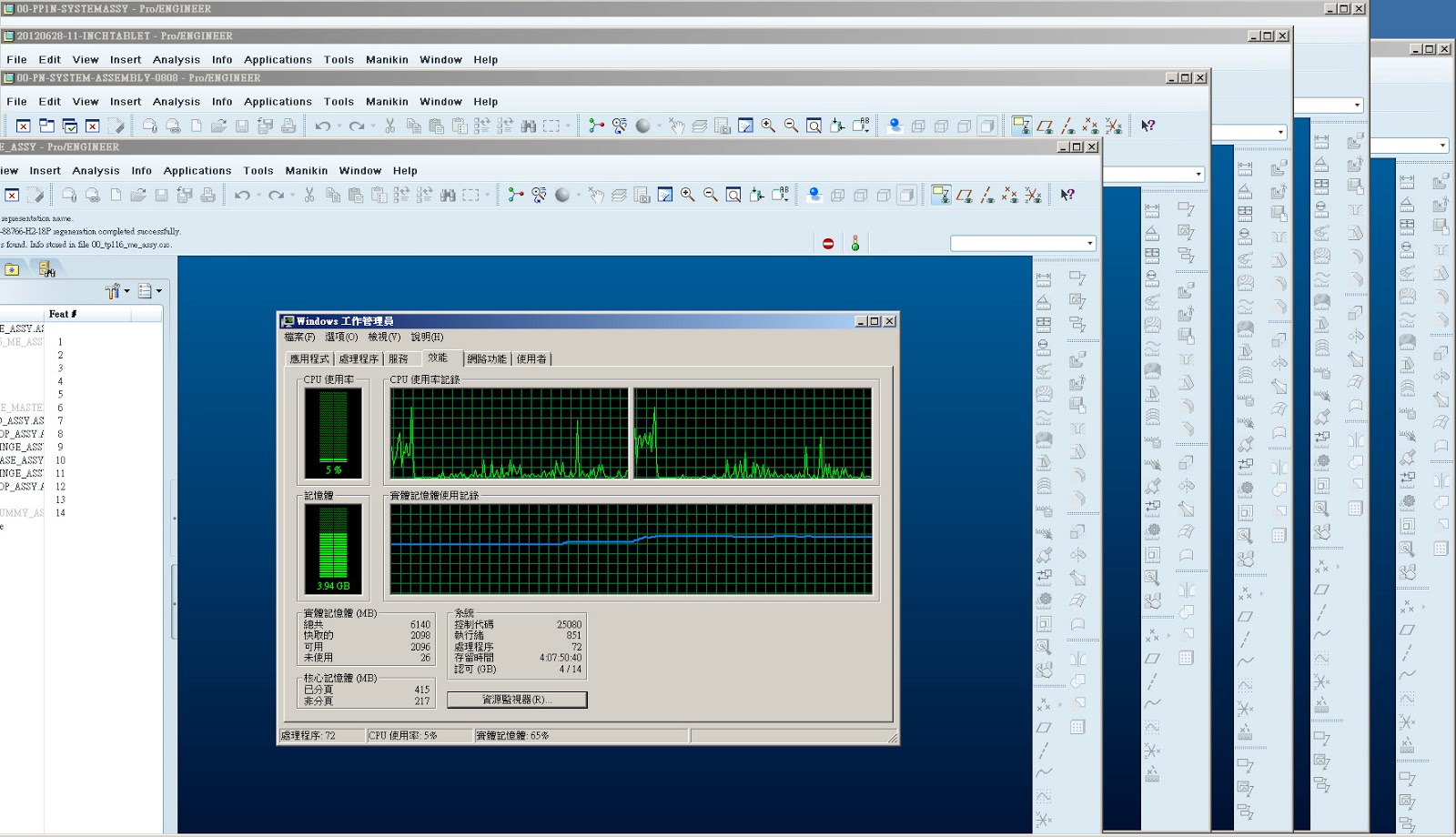The image size is (1456, 837).
Task: Click New file icon in E_ASSY toolbar
Action: pyautogui.click(x=116, y=195)
